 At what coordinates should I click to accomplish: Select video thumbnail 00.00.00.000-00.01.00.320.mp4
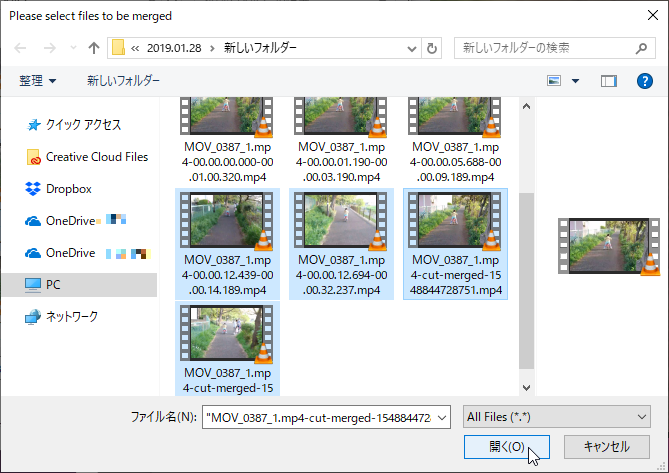point(227,116)
